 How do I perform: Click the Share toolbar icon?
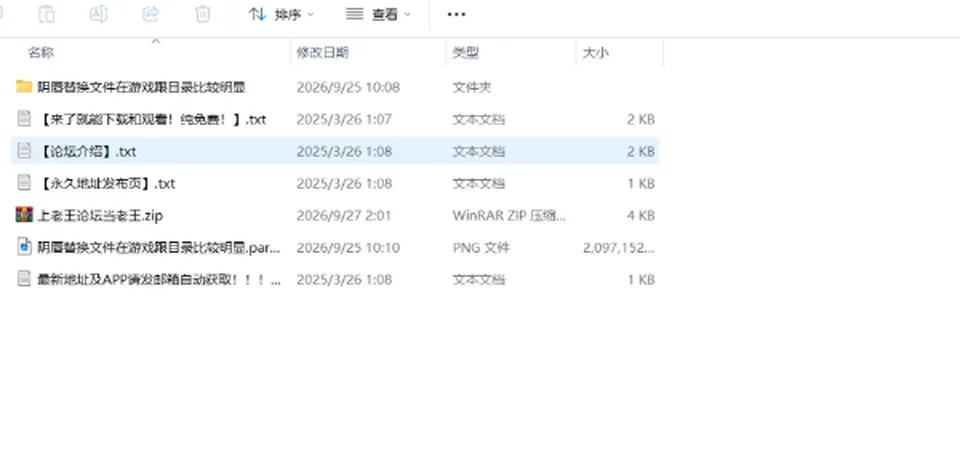(151, 13)
